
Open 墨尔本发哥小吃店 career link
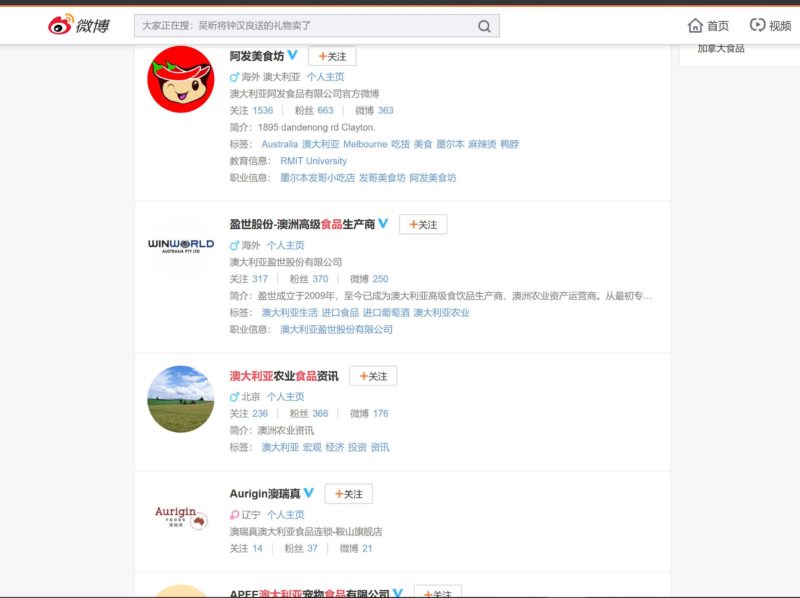[x=317, y=178]
